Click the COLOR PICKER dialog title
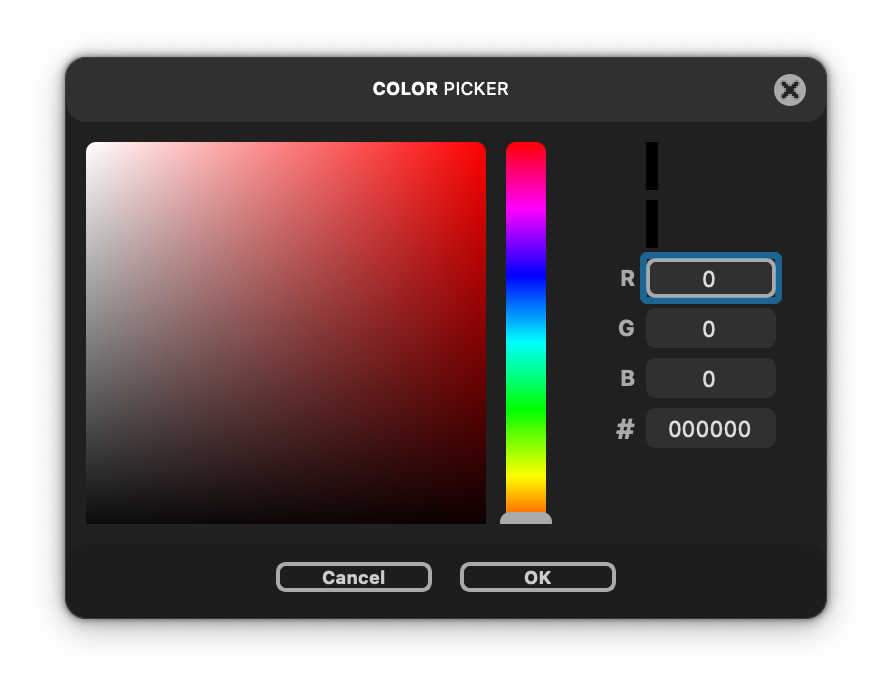The image size is (892, 692). 440,89
